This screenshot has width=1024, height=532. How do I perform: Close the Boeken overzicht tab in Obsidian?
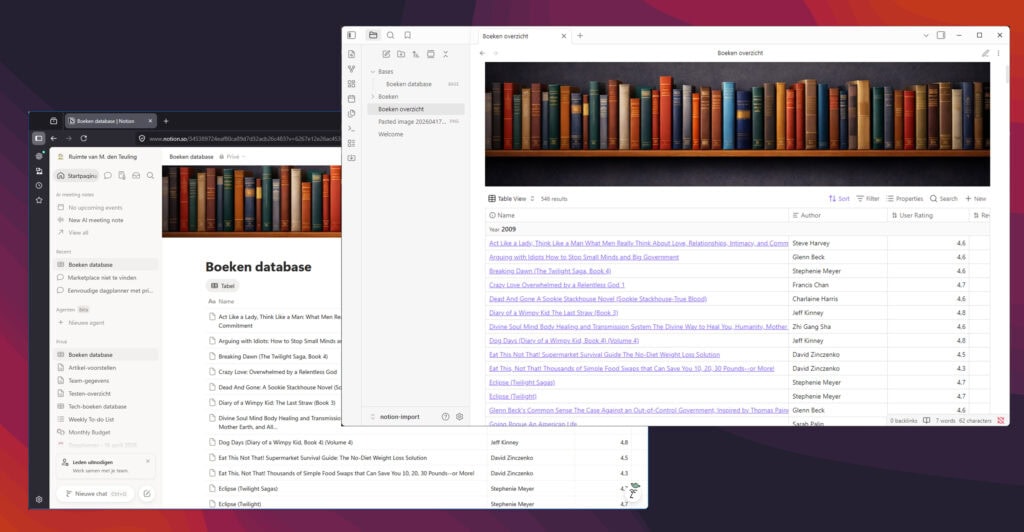(564, 36)
